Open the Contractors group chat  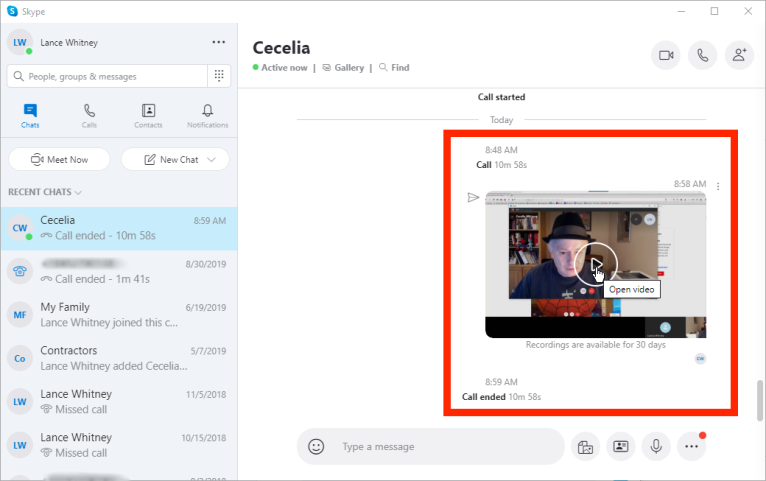(119, 358)
